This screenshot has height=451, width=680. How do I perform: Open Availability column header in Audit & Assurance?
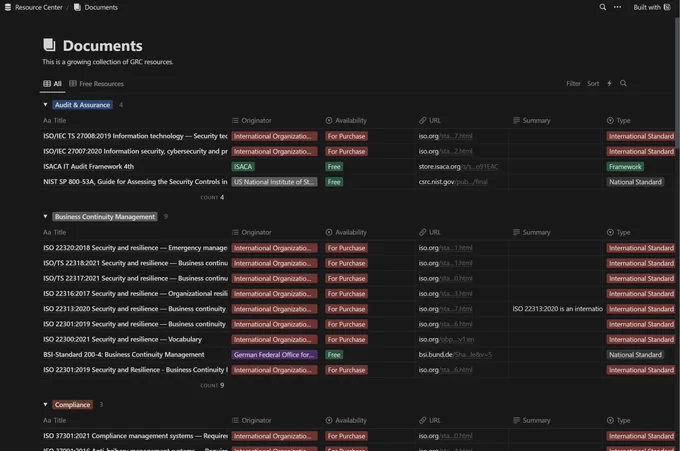[346, 121]
